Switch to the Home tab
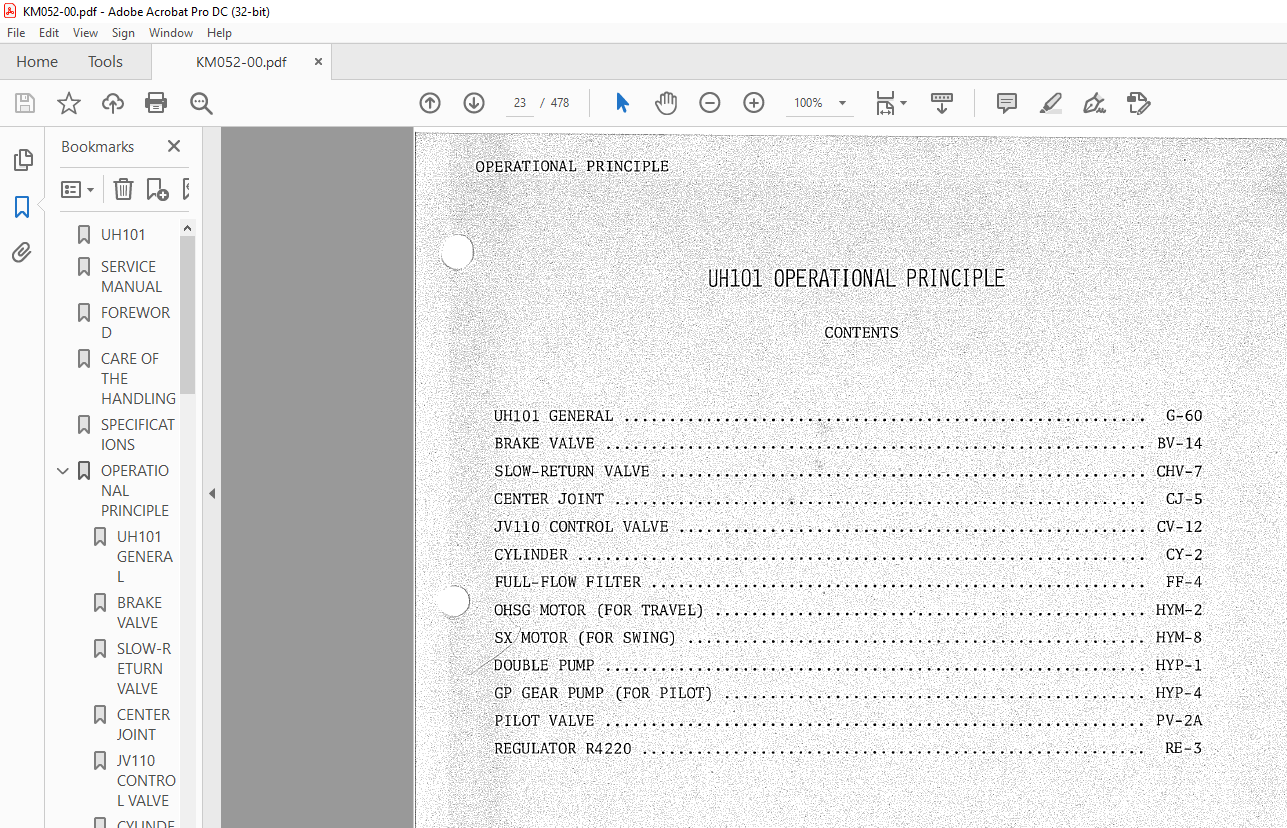The image size is (1287, 828). point(37,62)
